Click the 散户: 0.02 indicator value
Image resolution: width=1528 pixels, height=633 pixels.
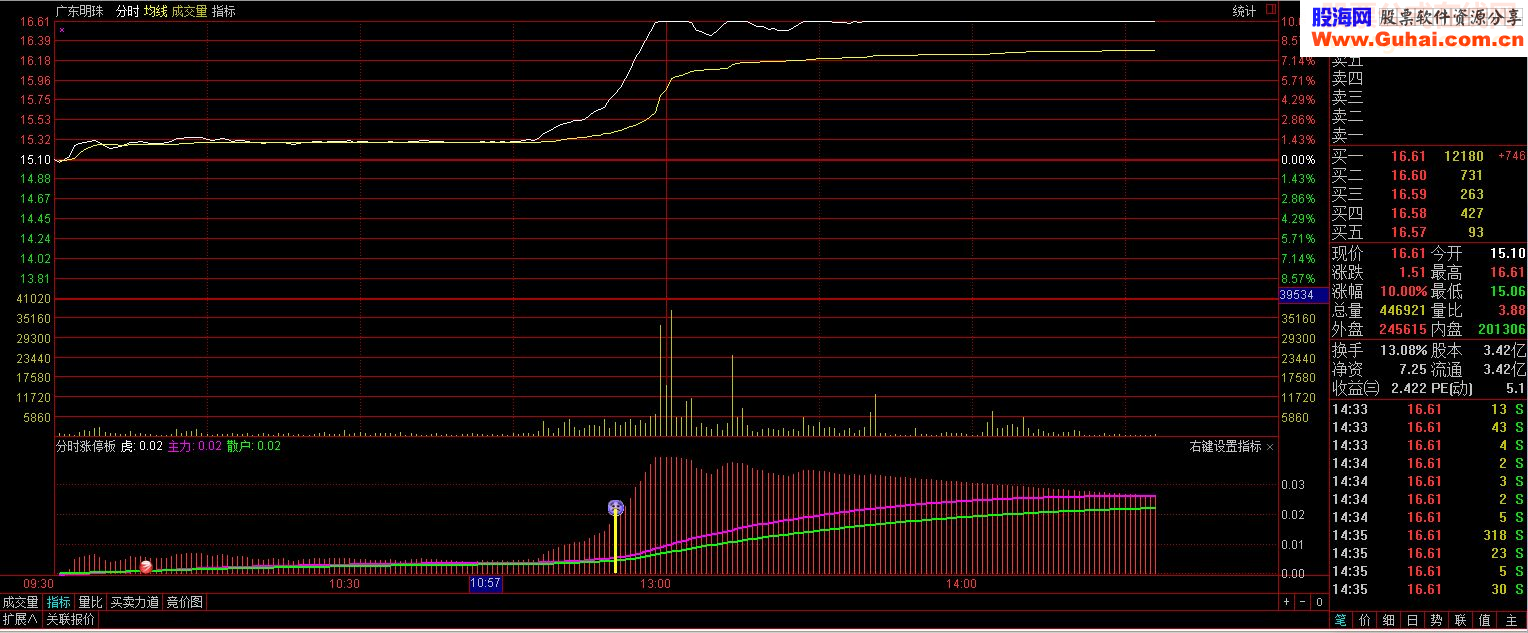click(x=254, y=447)
